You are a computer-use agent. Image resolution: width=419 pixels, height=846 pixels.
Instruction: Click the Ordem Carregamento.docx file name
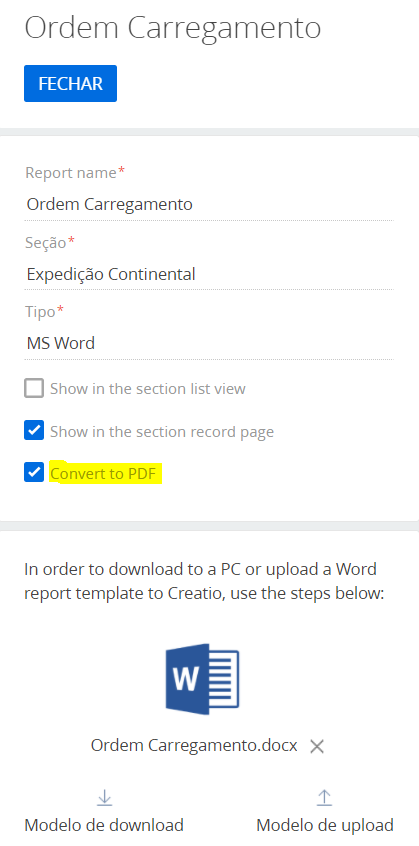194,746
